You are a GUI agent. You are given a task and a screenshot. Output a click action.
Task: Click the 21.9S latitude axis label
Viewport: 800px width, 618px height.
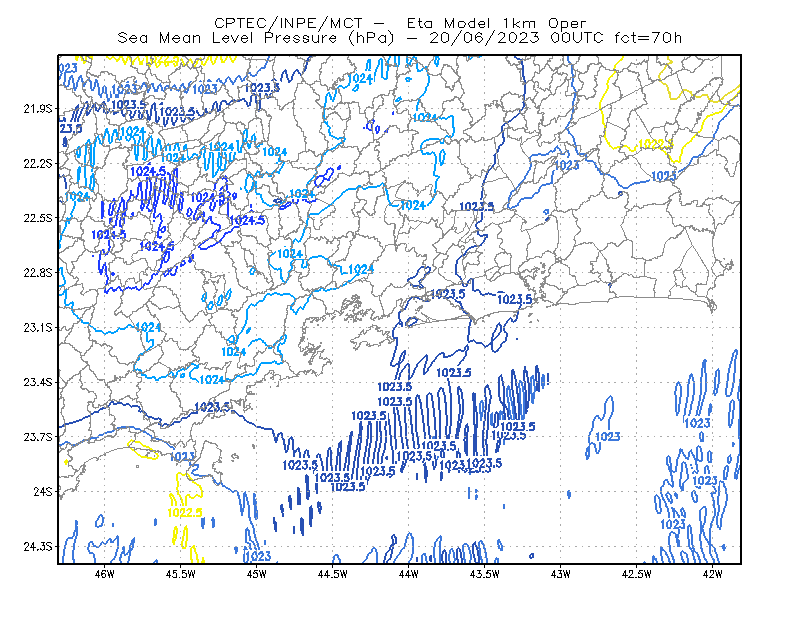click(x=38, y=108)
